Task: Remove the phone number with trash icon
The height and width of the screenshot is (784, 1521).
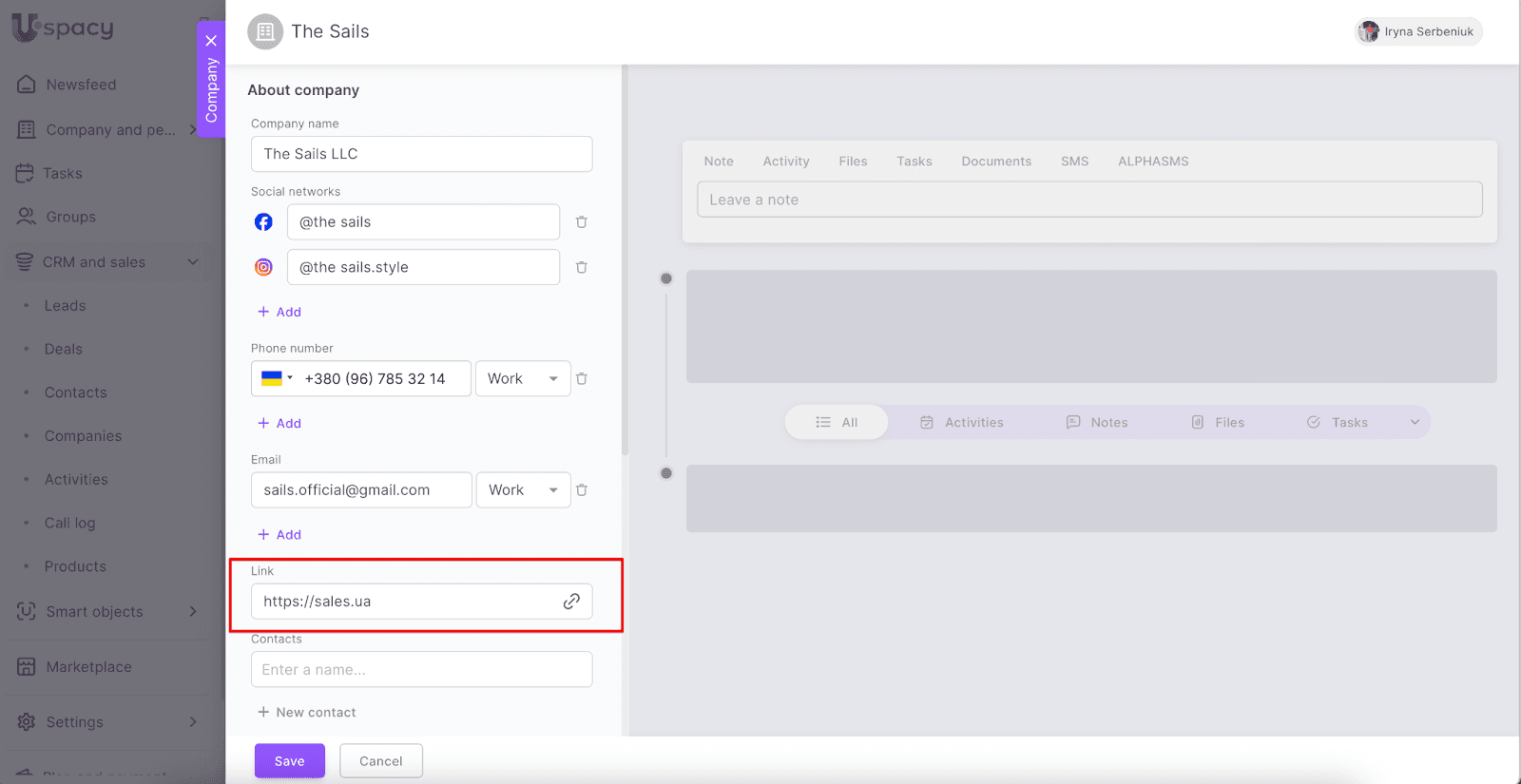Action: tap(582, 379)
